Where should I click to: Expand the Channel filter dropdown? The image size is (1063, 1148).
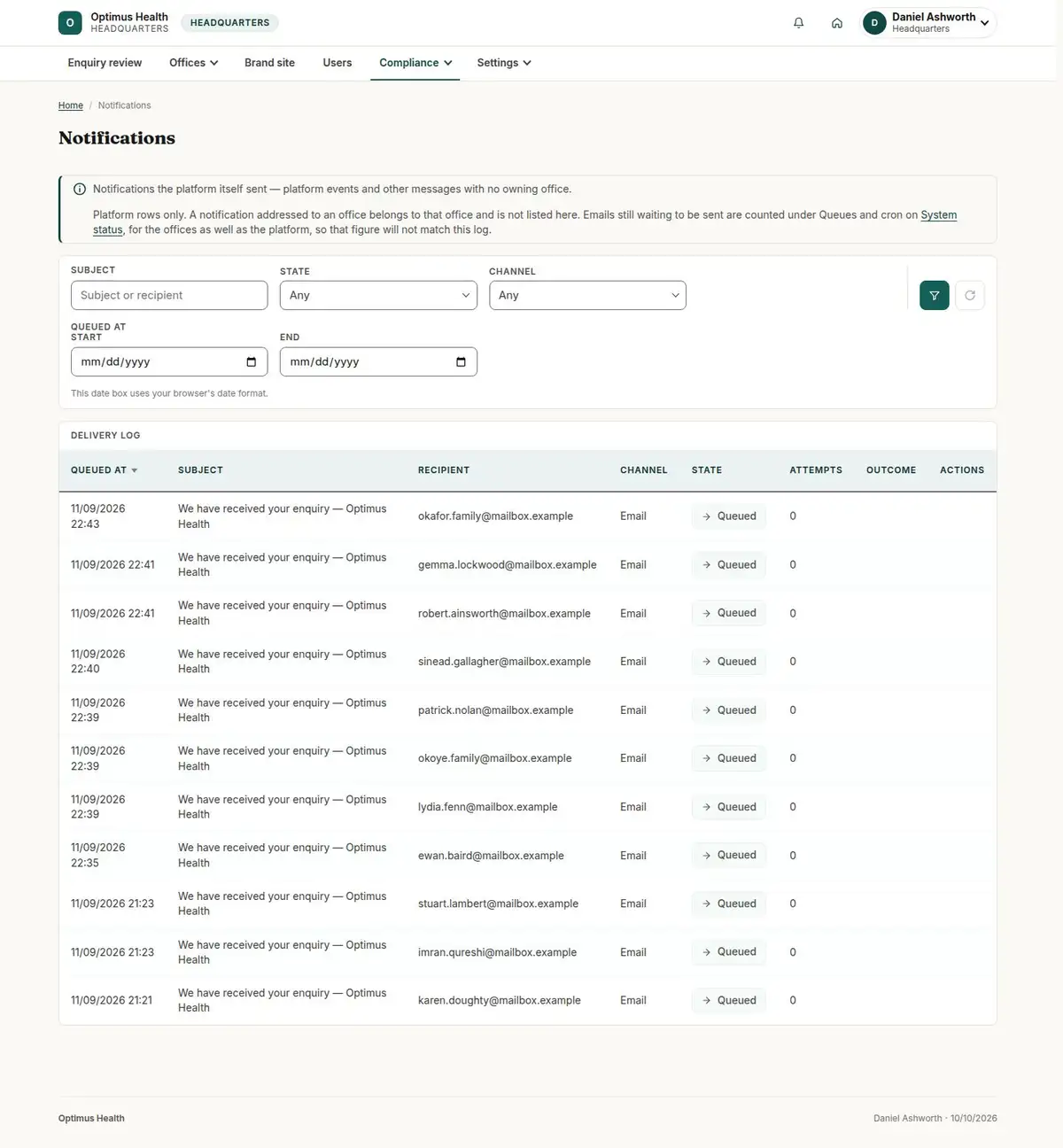tap(587, 295)
